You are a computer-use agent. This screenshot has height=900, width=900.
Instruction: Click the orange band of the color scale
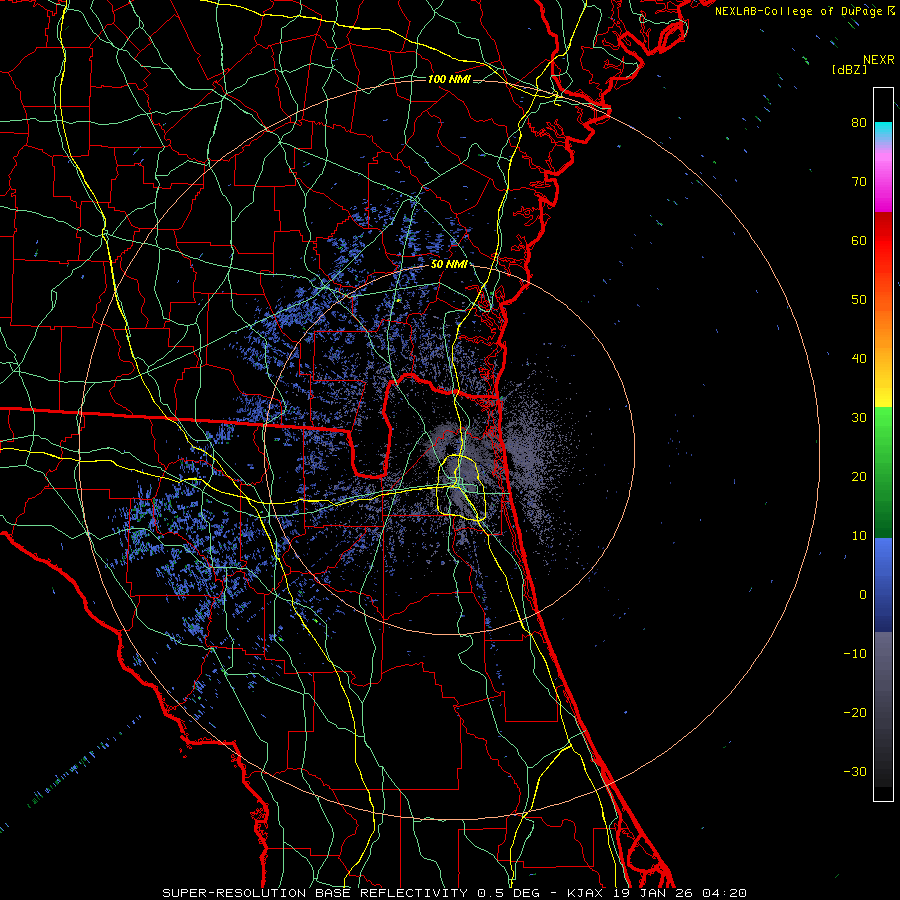[883, 327]
